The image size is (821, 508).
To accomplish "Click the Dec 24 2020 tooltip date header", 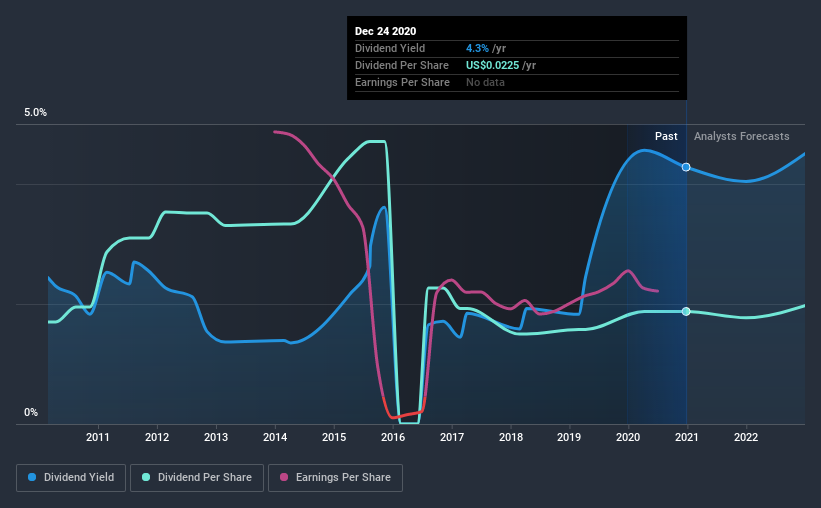I will click(385, 31).
